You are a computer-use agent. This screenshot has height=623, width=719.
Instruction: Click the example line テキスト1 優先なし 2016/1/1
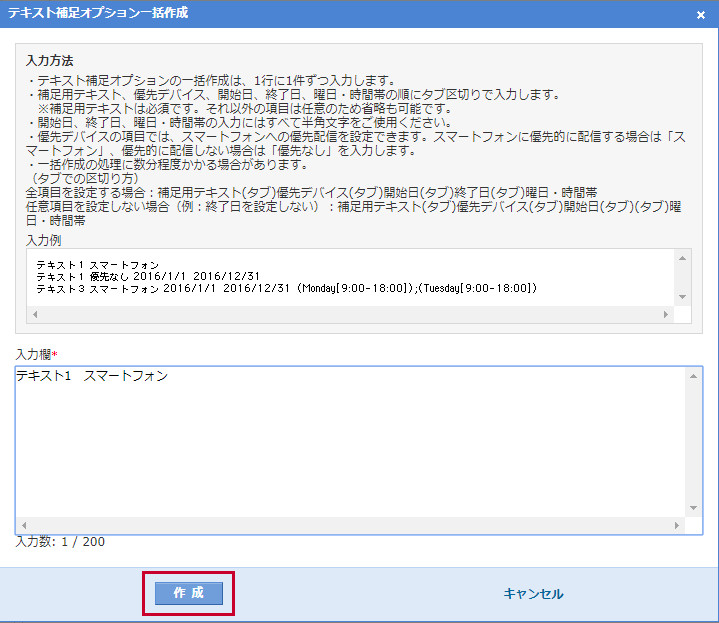pos(148,276)
